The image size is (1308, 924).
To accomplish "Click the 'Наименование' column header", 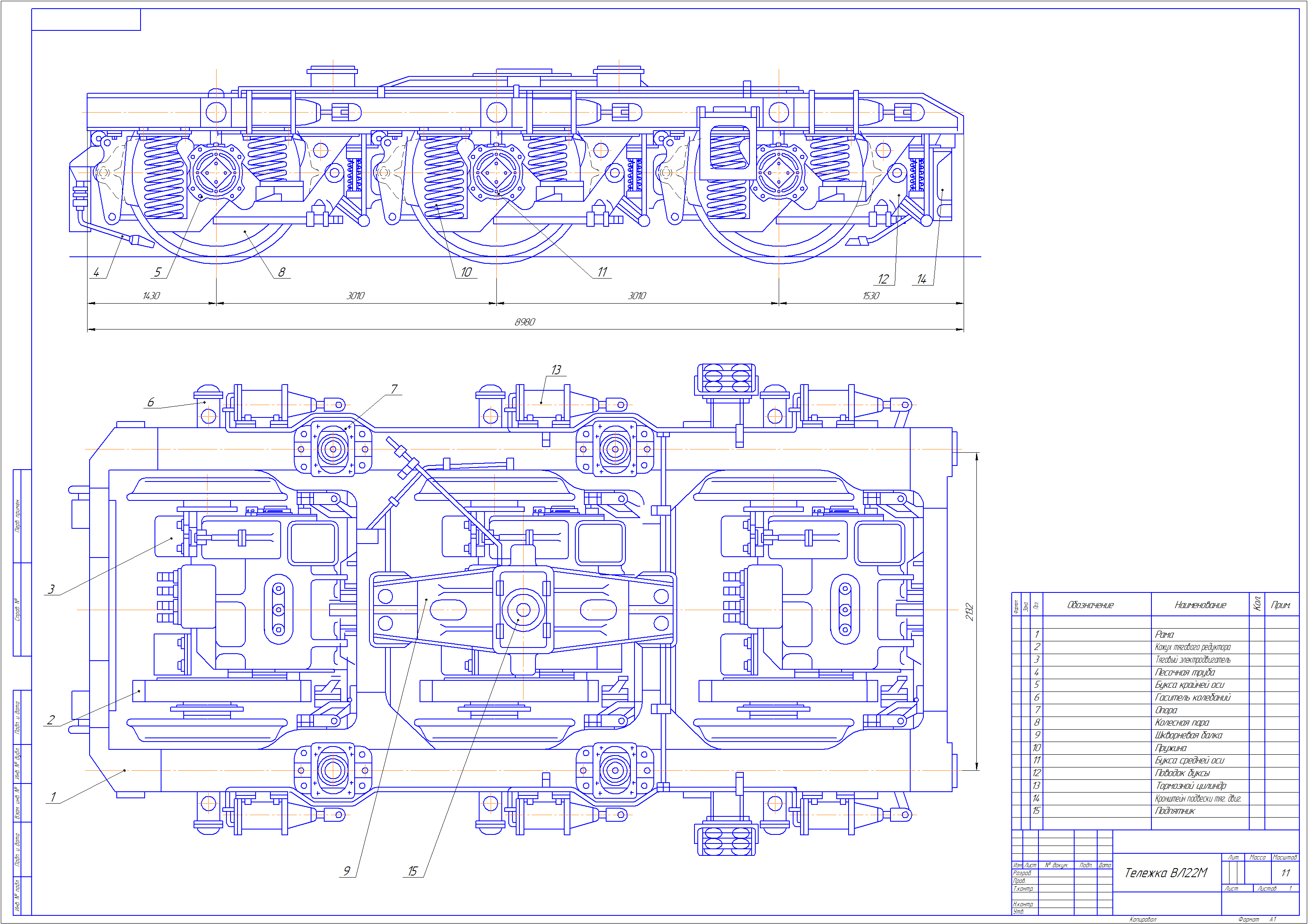I will (1200, 605).
